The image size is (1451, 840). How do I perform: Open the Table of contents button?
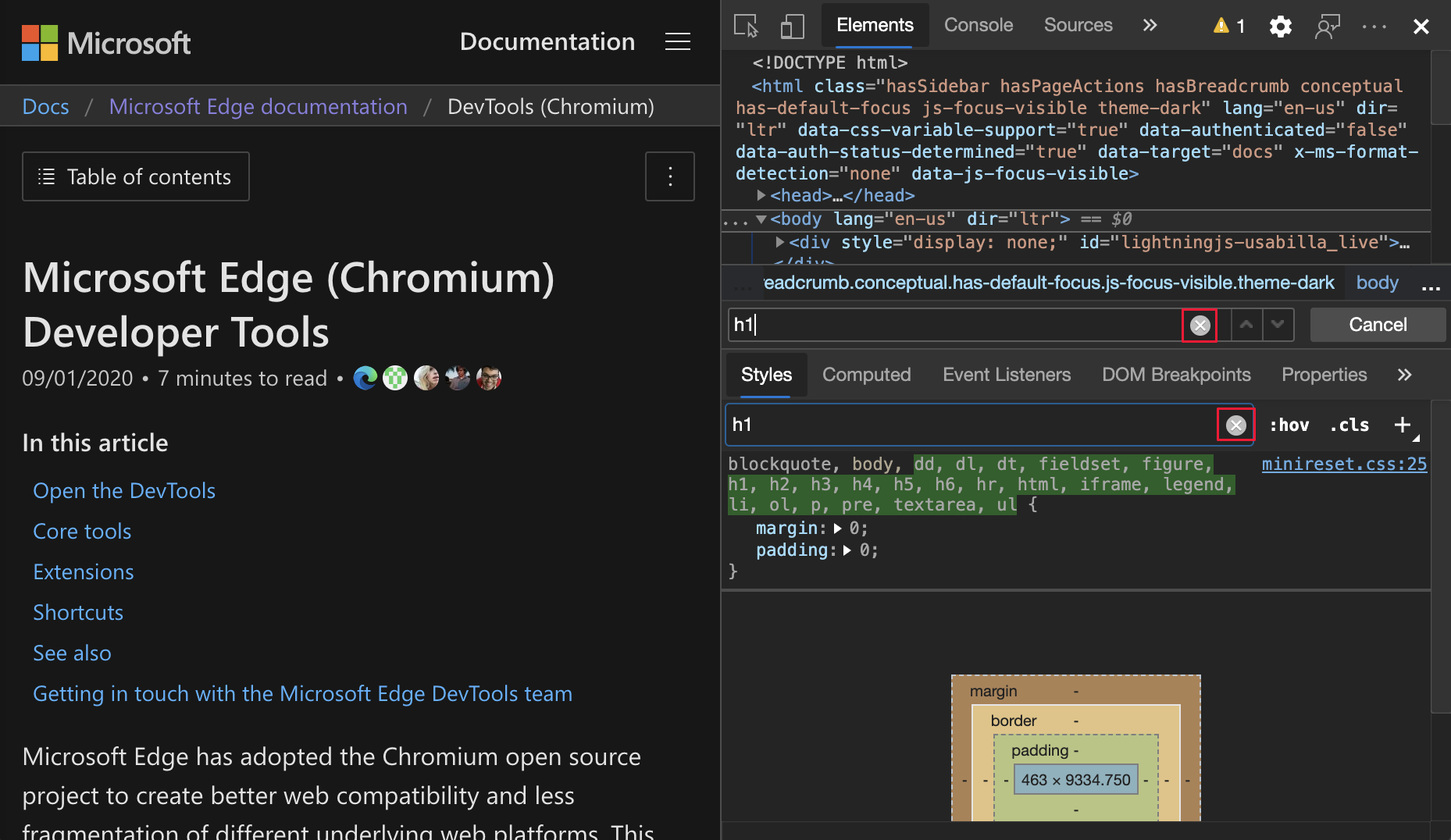[136, 176]
